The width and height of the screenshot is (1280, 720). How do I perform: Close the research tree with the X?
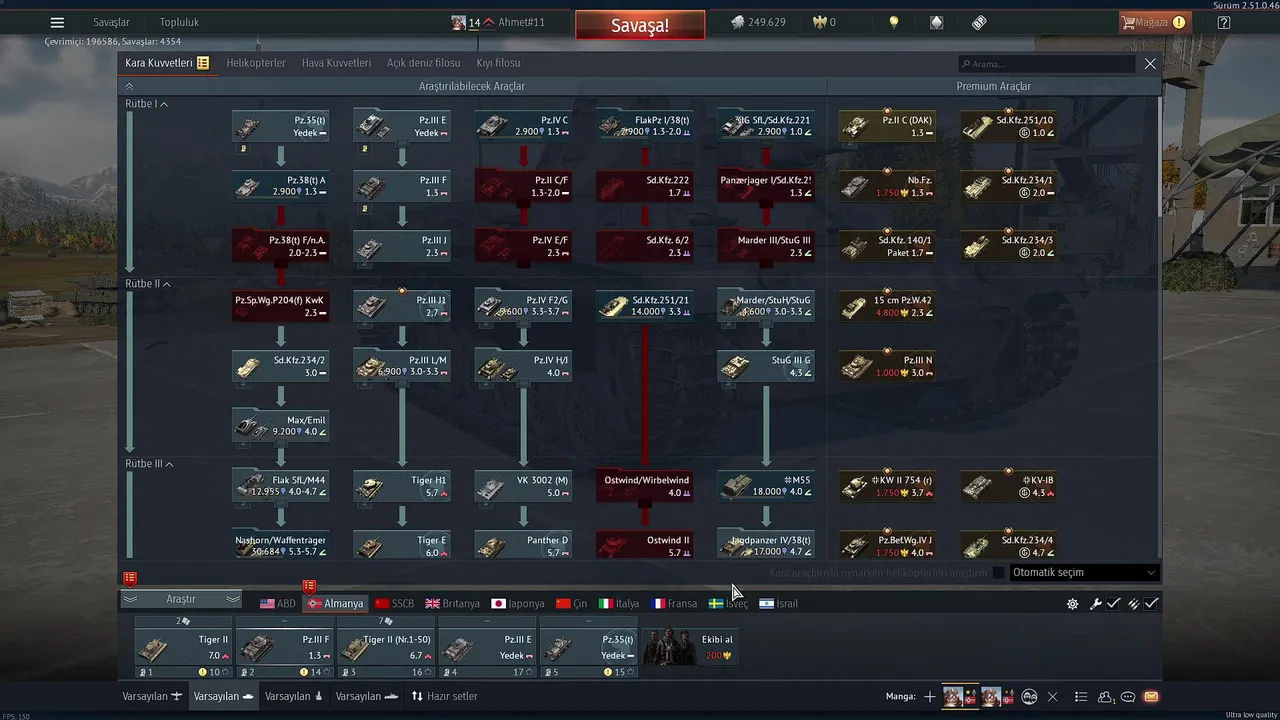1150,63
